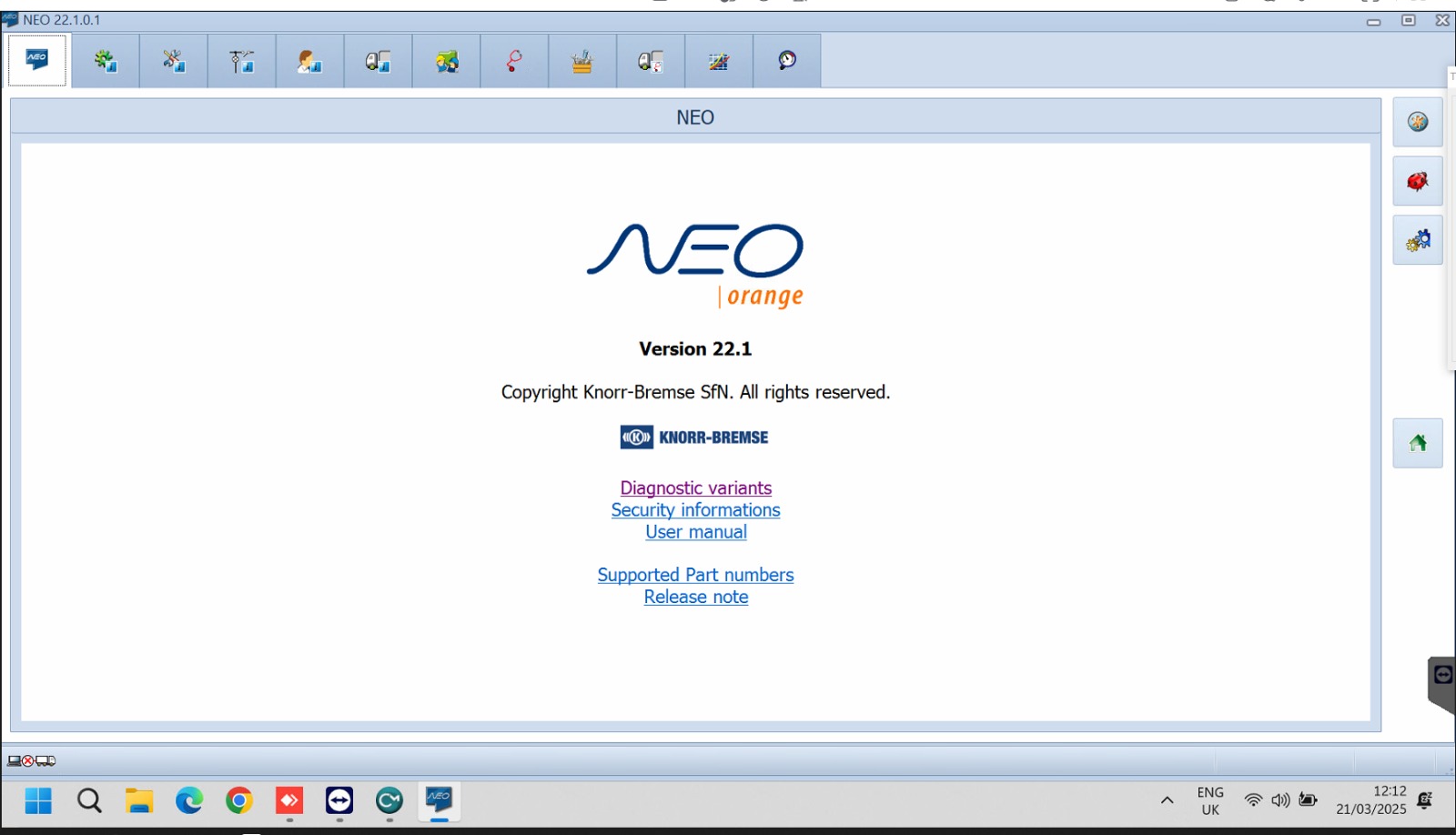Viewport: 1456px width, 835px height.
Task: Open the pressure gauge toolbar icon
Action: [787, 61]
